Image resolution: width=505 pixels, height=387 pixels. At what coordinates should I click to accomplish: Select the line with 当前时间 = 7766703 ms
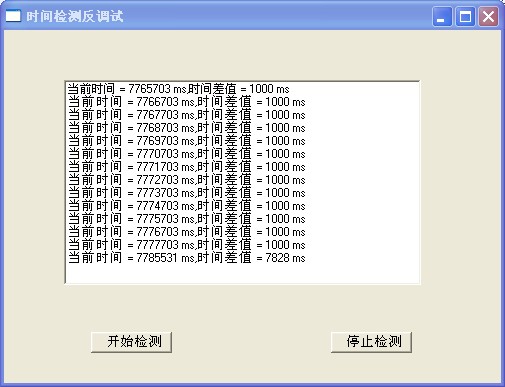pyautogui.click(x=187, y=102)
